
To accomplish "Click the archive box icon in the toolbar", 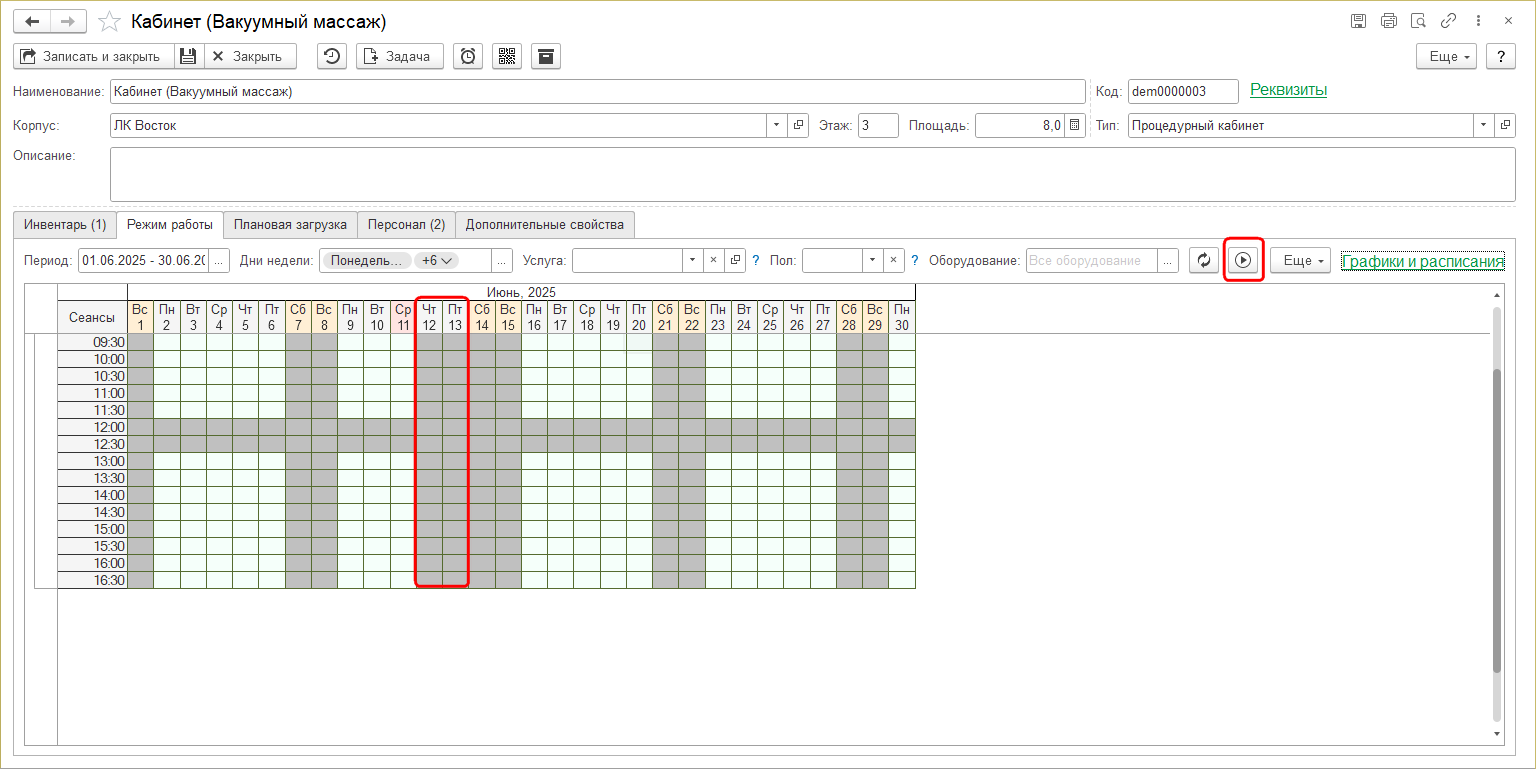I will point(545,56).
